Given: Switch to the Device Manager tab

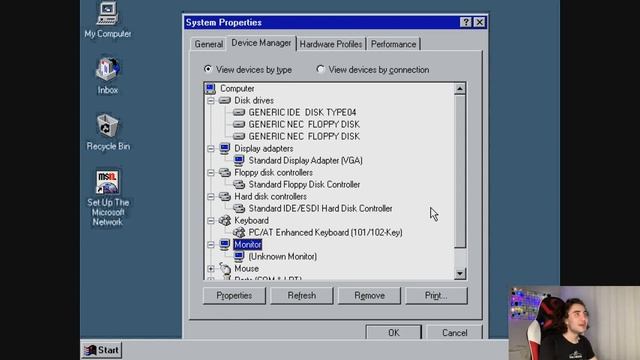Looking at the screenshot, I should pos(261,43).
